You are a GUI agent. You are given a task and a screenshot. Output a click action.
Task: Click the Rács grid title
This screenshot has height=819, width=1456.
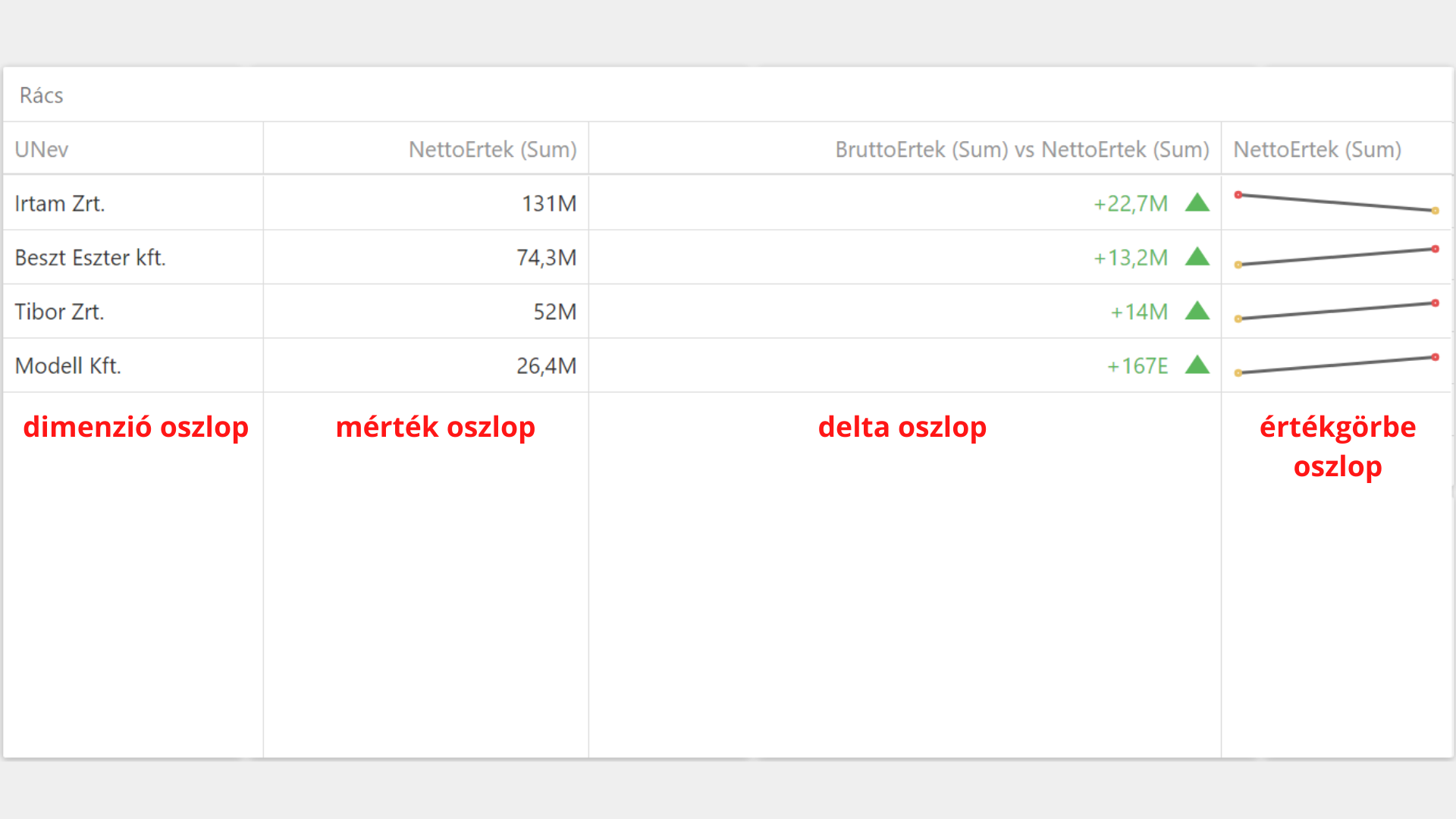(x=42, y=96)
